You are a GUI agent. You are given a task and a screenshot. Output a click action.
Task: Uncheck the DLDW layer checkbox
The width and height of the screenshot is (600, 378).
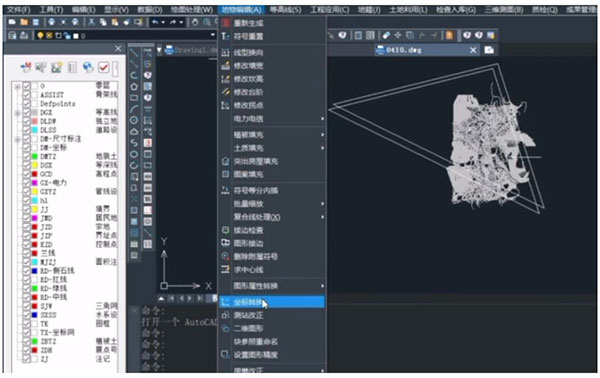click(26, 121)
